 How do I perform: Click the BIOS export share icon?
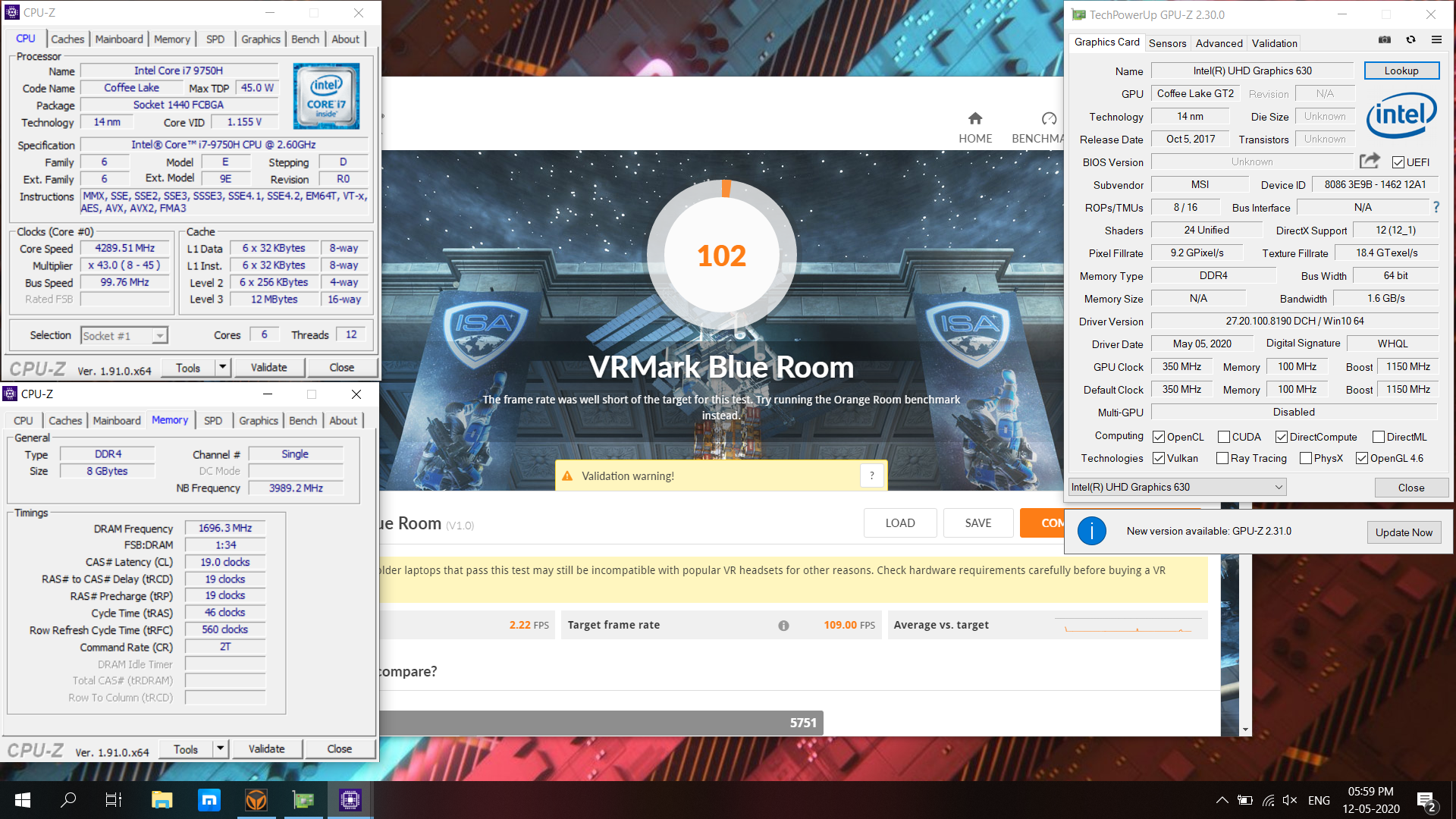click(x=1370, y=161)
